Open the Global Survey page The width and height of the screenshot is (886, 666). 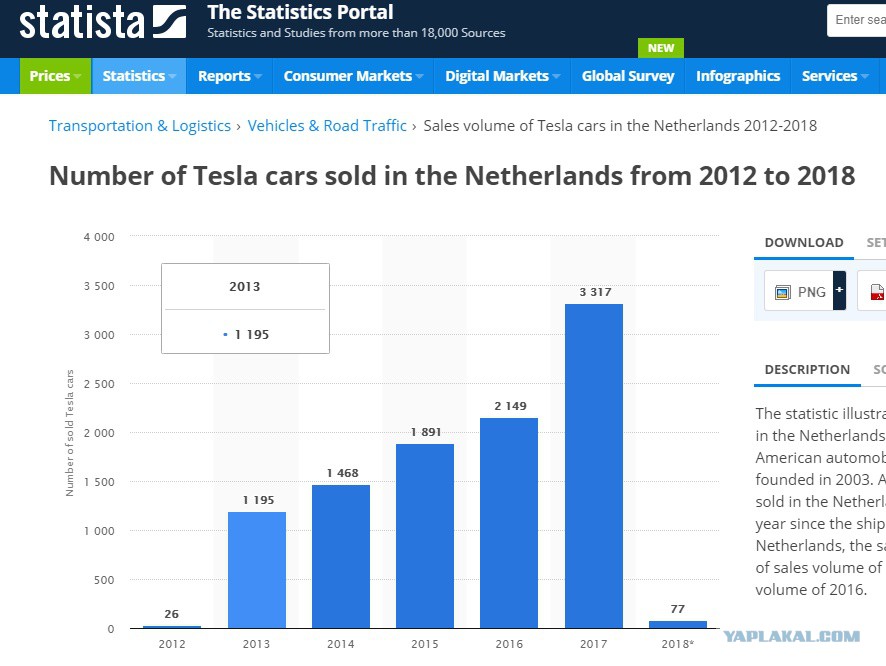(628, 76)
